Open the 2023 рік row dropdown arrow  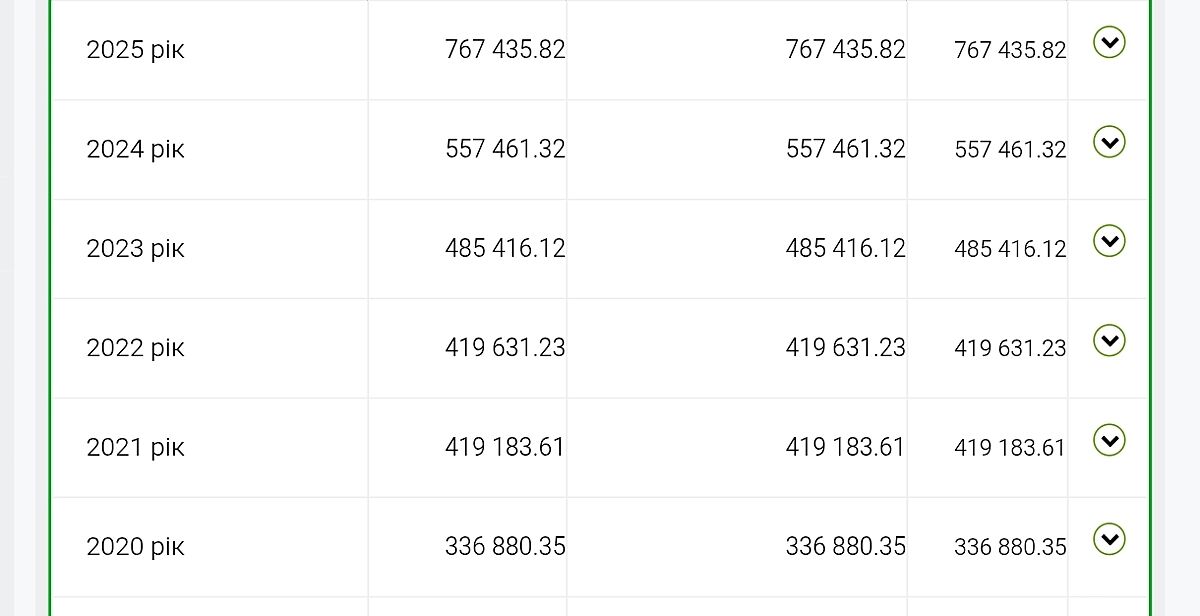[x=1109, y=241]
